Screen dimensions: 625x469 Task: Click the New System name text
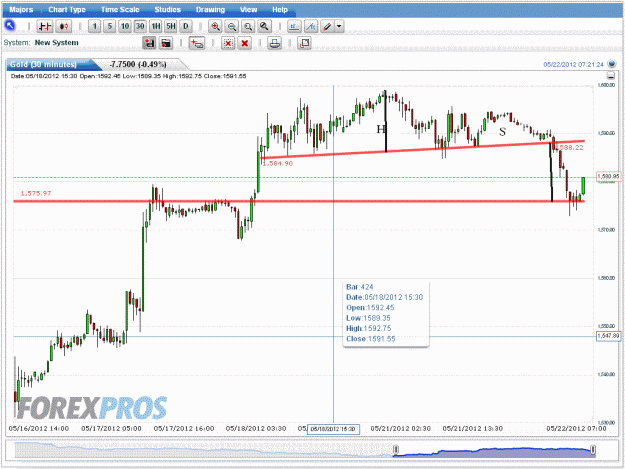[57, 43]
